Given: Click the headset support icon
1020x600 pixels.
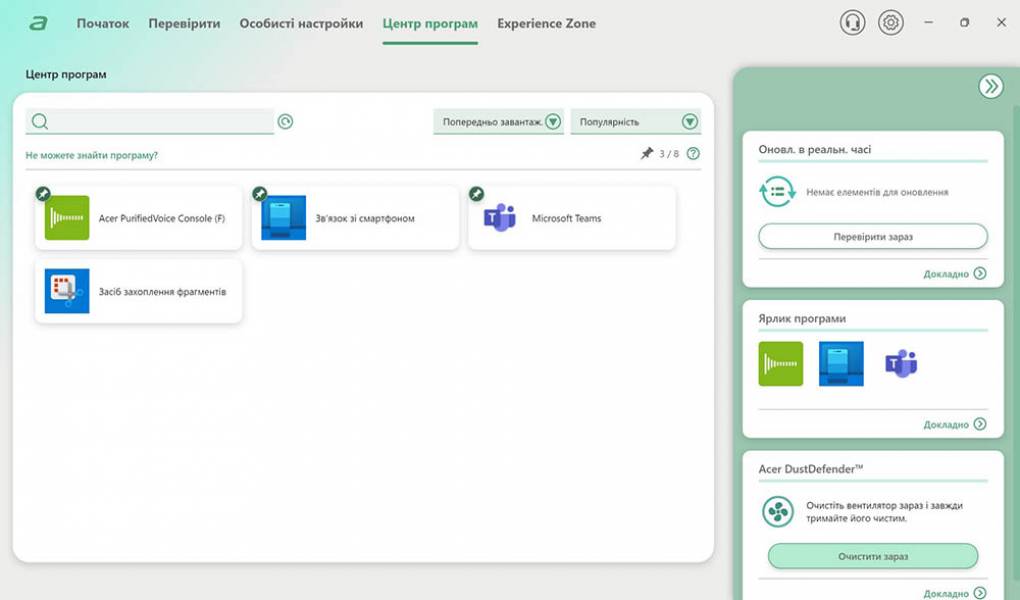Looking at the screenshot, I should [852, 23].
